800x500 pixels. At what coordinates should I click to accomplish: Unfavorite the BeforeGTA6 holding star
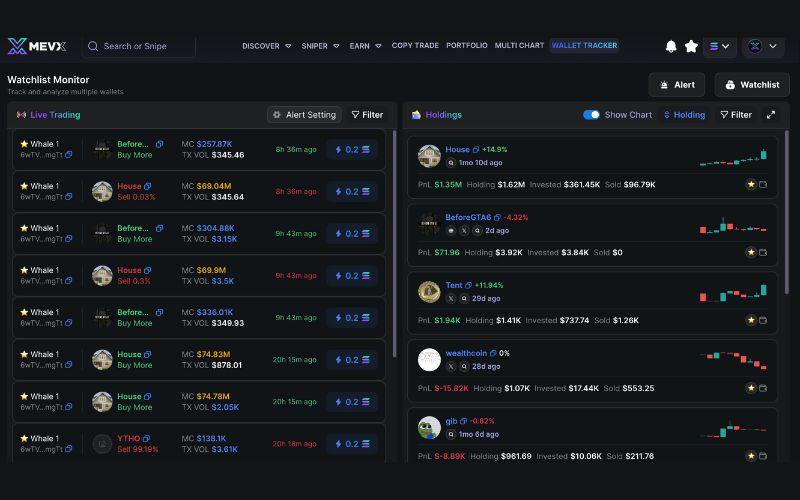(x=751, y=252)
